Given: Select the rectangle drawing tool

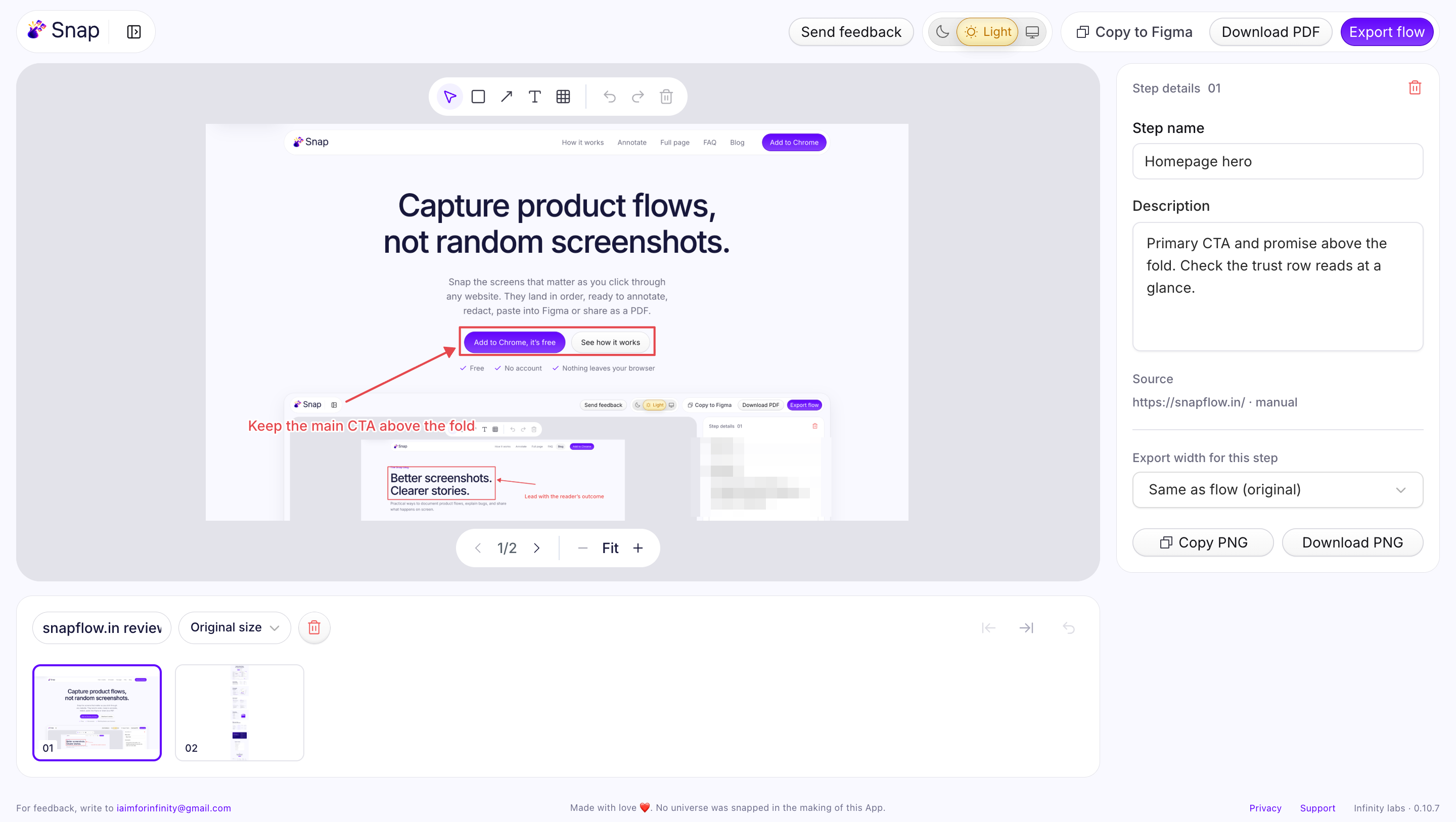Looking at the screenshot, I should [478, 97].
